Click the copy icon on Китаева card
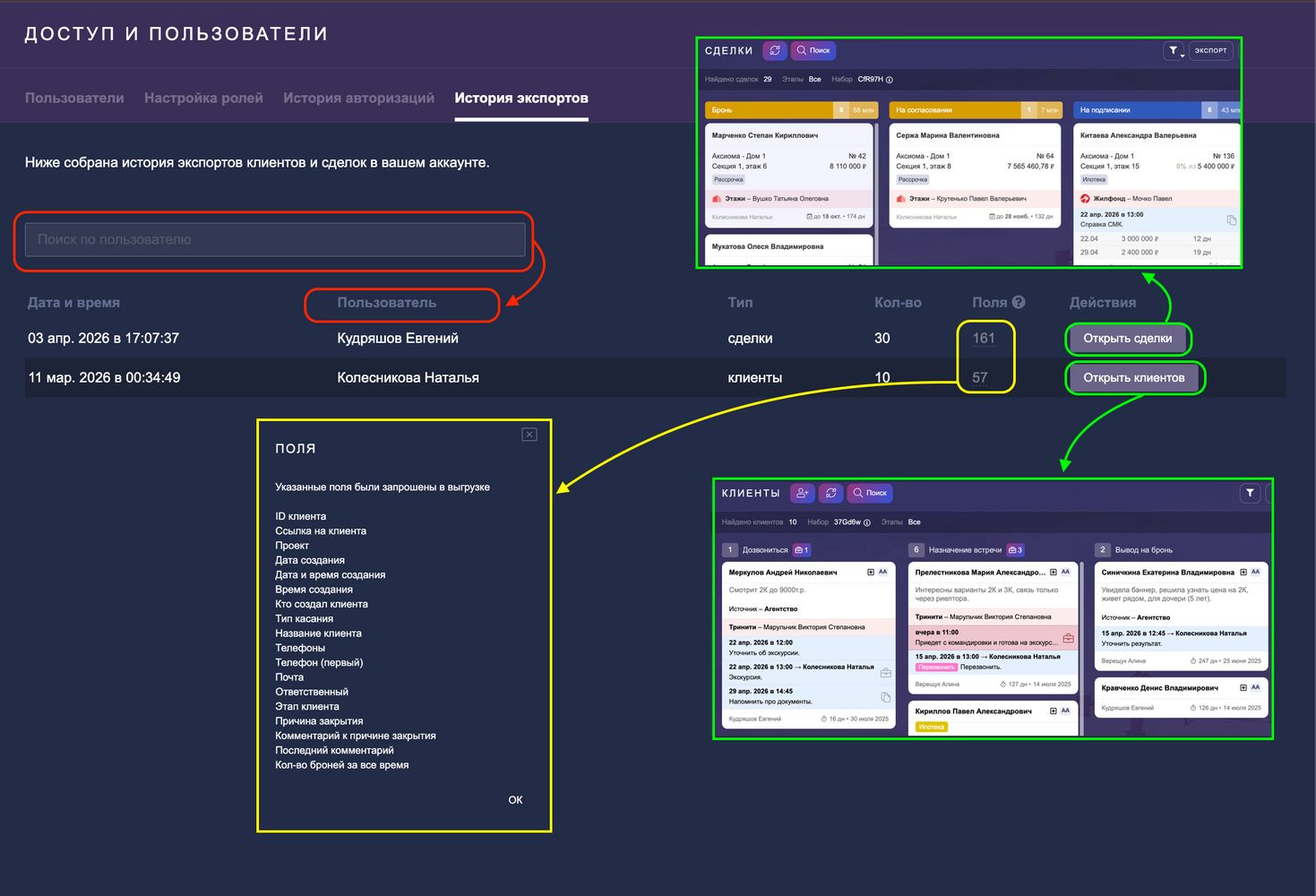 [1231, 220]
